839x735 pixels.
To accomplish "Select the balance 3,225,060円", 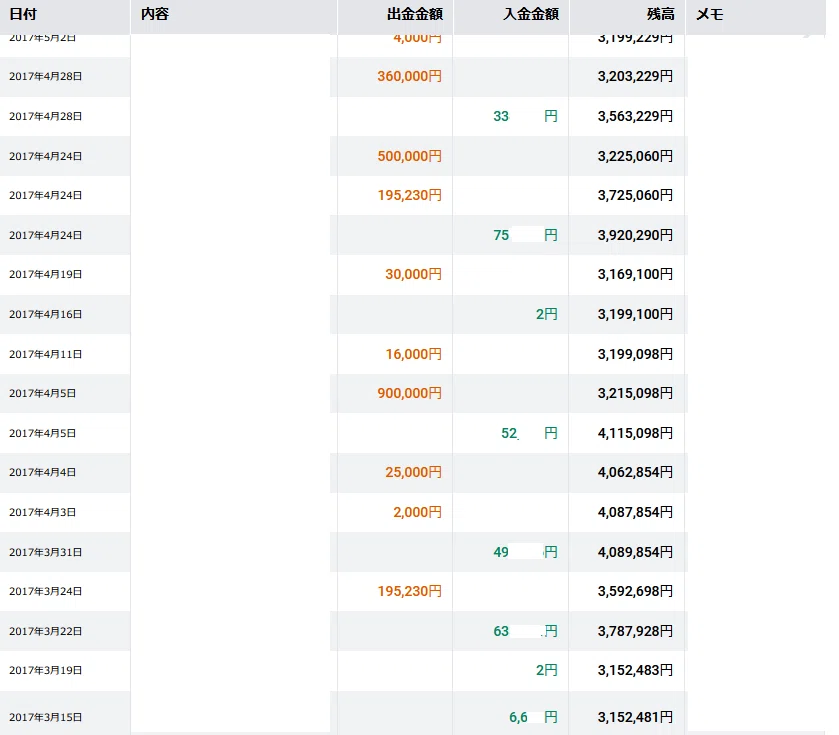I will [x=635, y=156].
